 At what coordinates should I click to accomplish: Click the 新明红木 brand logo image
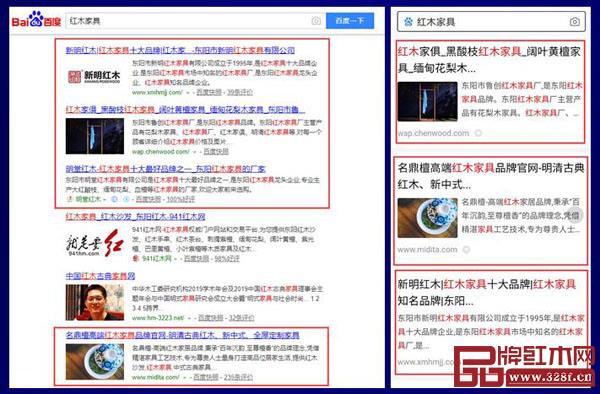coord(94,77)
